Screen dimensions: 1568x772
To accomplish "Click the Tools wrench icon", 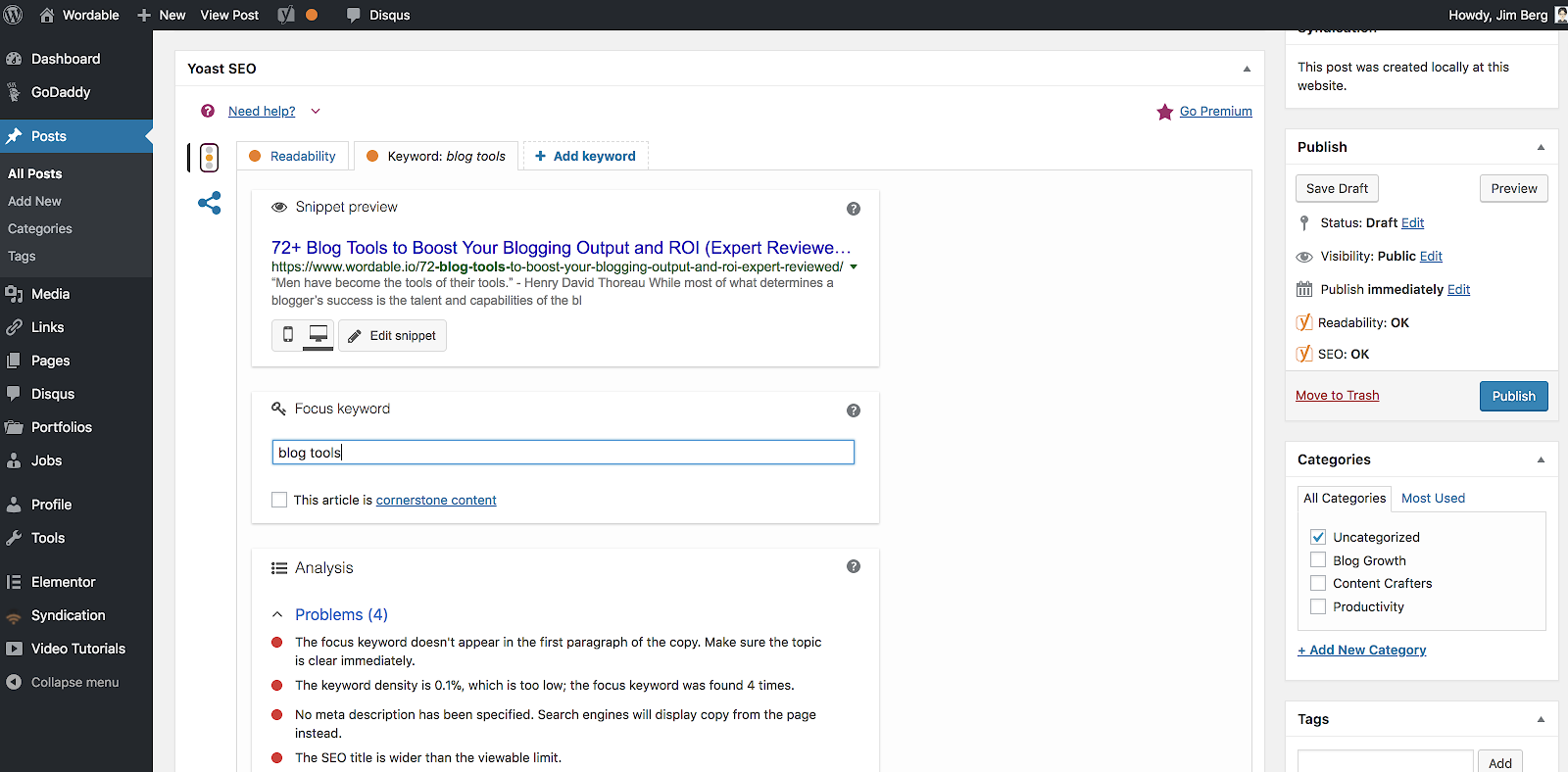I will (x=14, y=538).
